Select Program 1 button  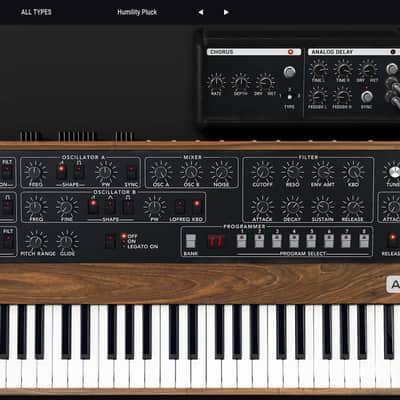click(242, 241)
